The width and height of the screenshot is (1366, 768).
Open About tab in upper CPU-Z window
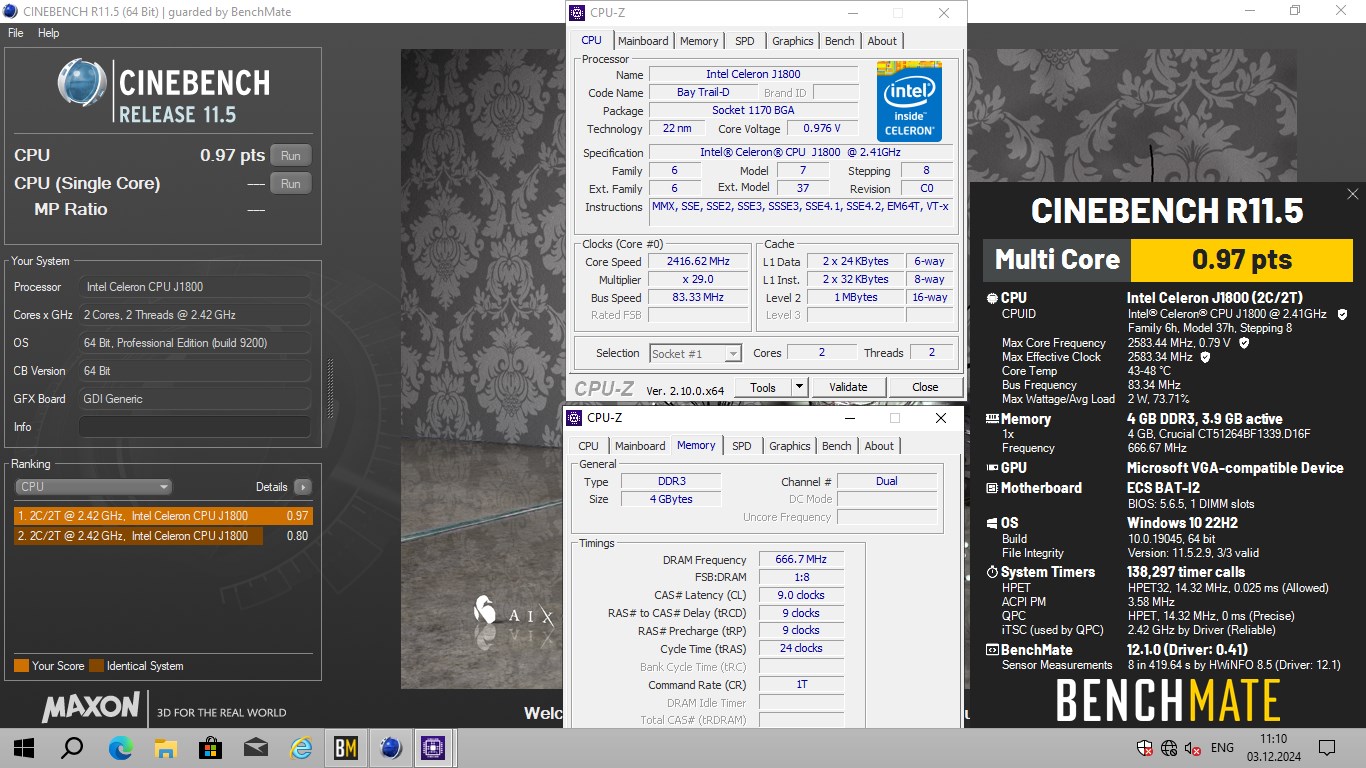[882, 41]
